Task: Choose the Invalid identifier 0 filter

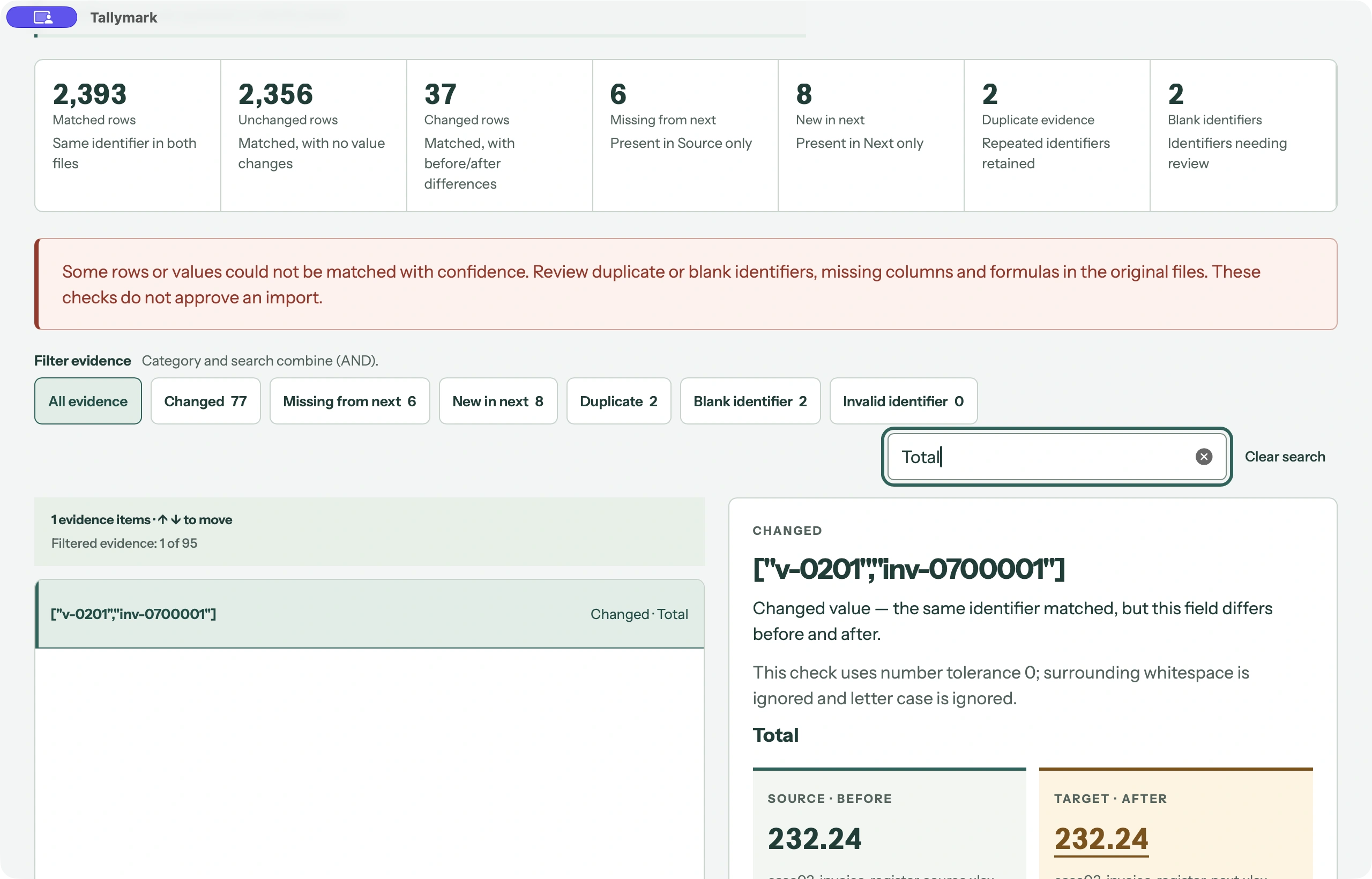Action: (904, 401)
